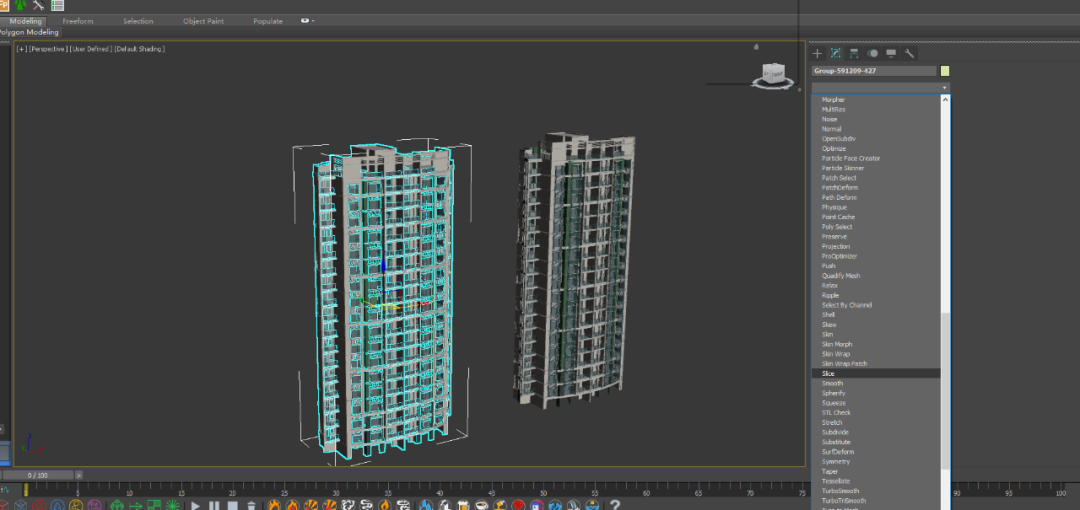The image size is (1080, 510).
Task: Click the ViewCube in the viewport
Action: [x=772, y=73]
